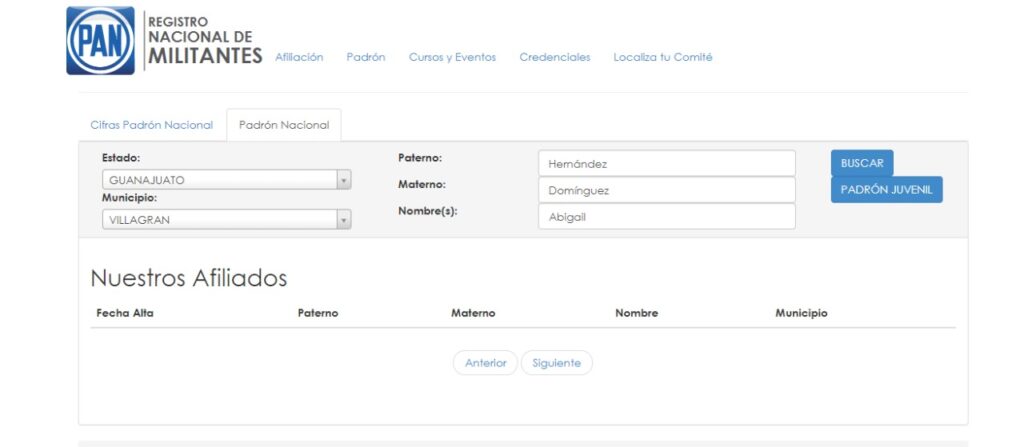
Task: Open the Municipio dropdown showing VILLAGRAN
Action: [226, 220]
